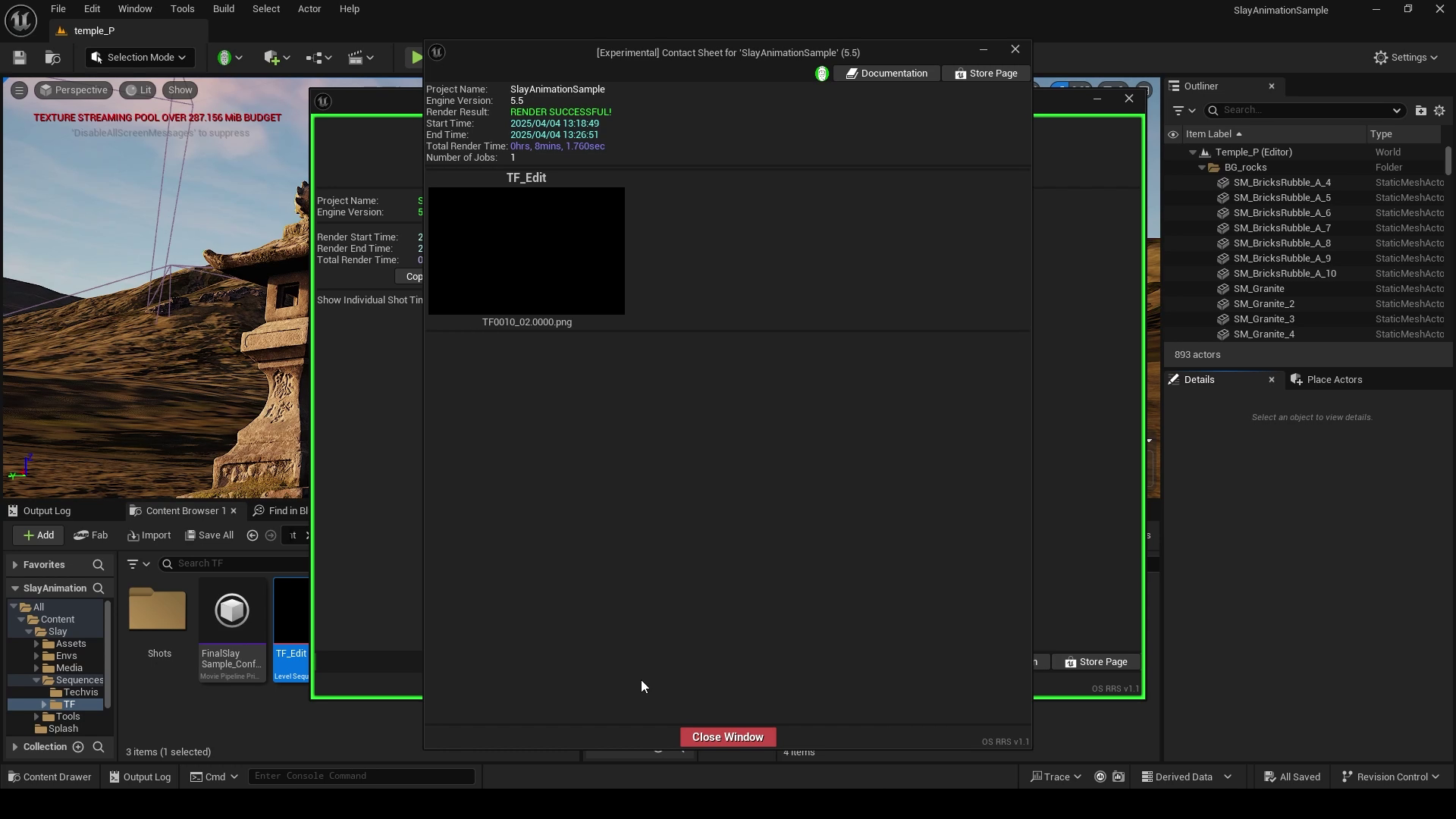Screen dimensions: 1456x819
Task: Click the first icon right of Trace
Action: (1100, 777)
